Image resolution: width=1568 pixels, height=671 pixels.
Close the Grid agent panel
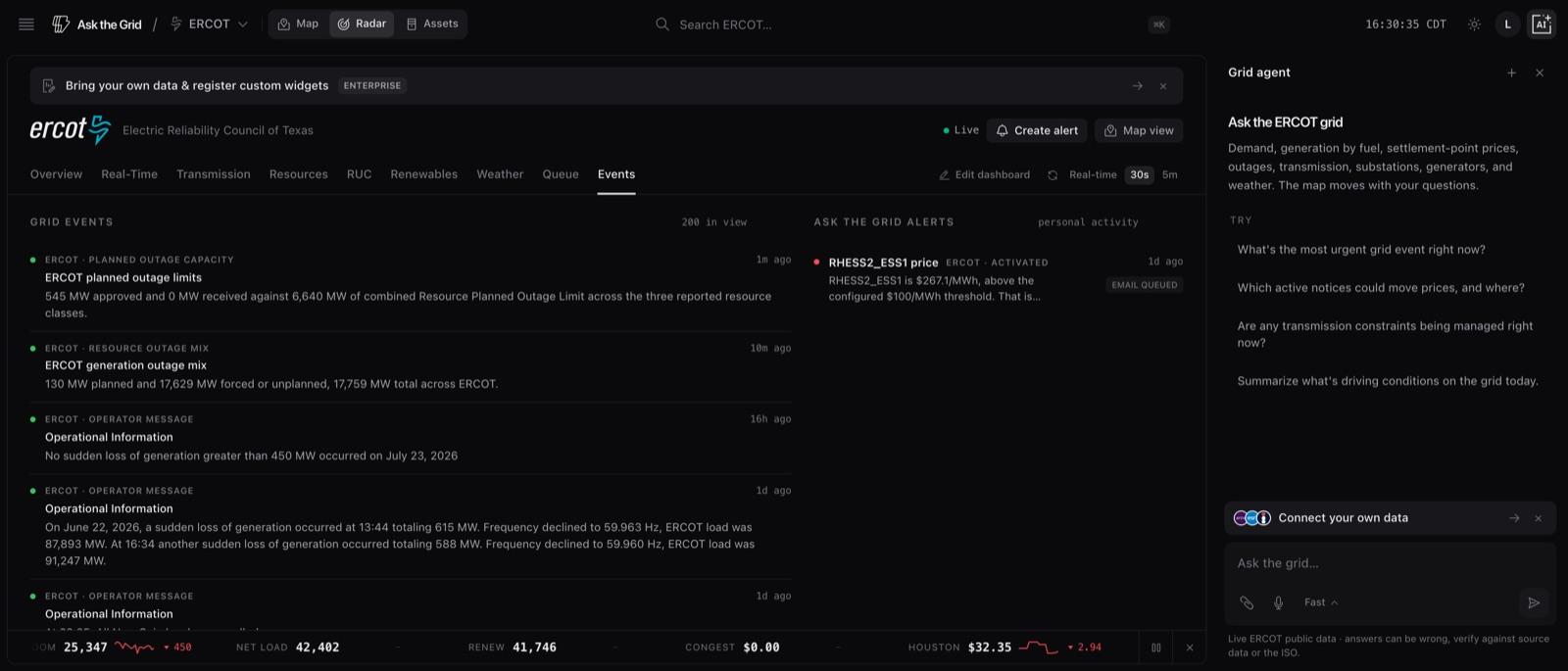pyautogui.click(x=1540, y=72)
